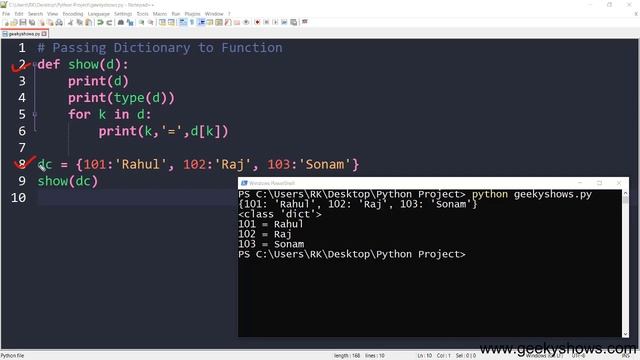Redo the edit via toolbar Redo icon
This screenshot has width=640, height=360.
pos(109,22)
